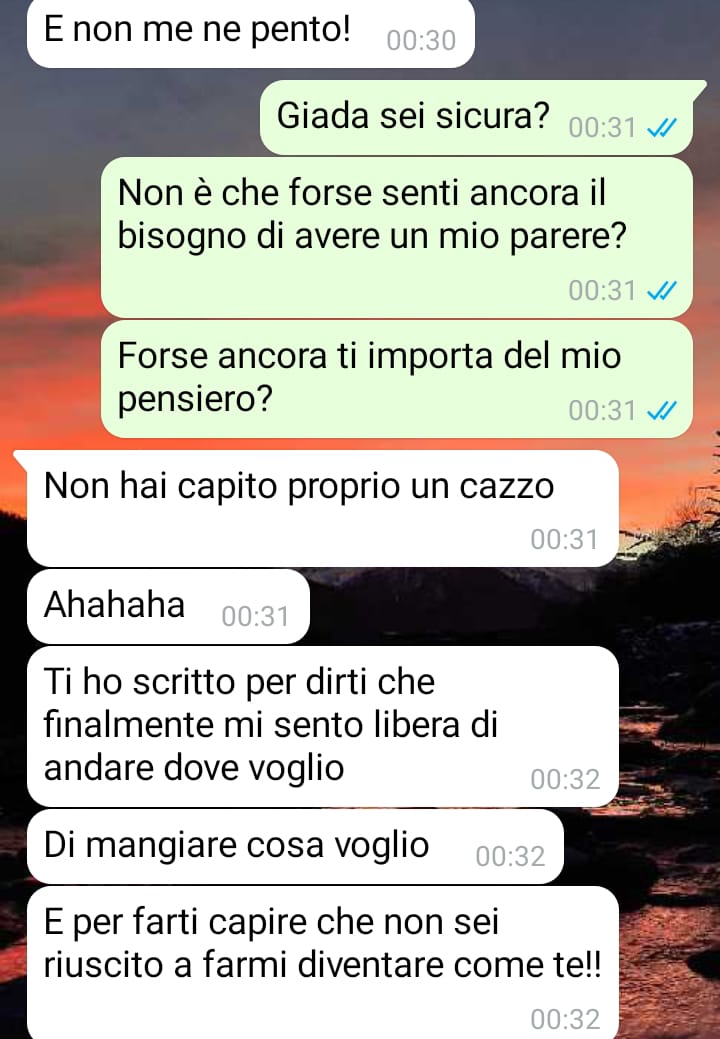Tap the 00:32 timestamp beside 'andare dove voglio'

point(565,779)
